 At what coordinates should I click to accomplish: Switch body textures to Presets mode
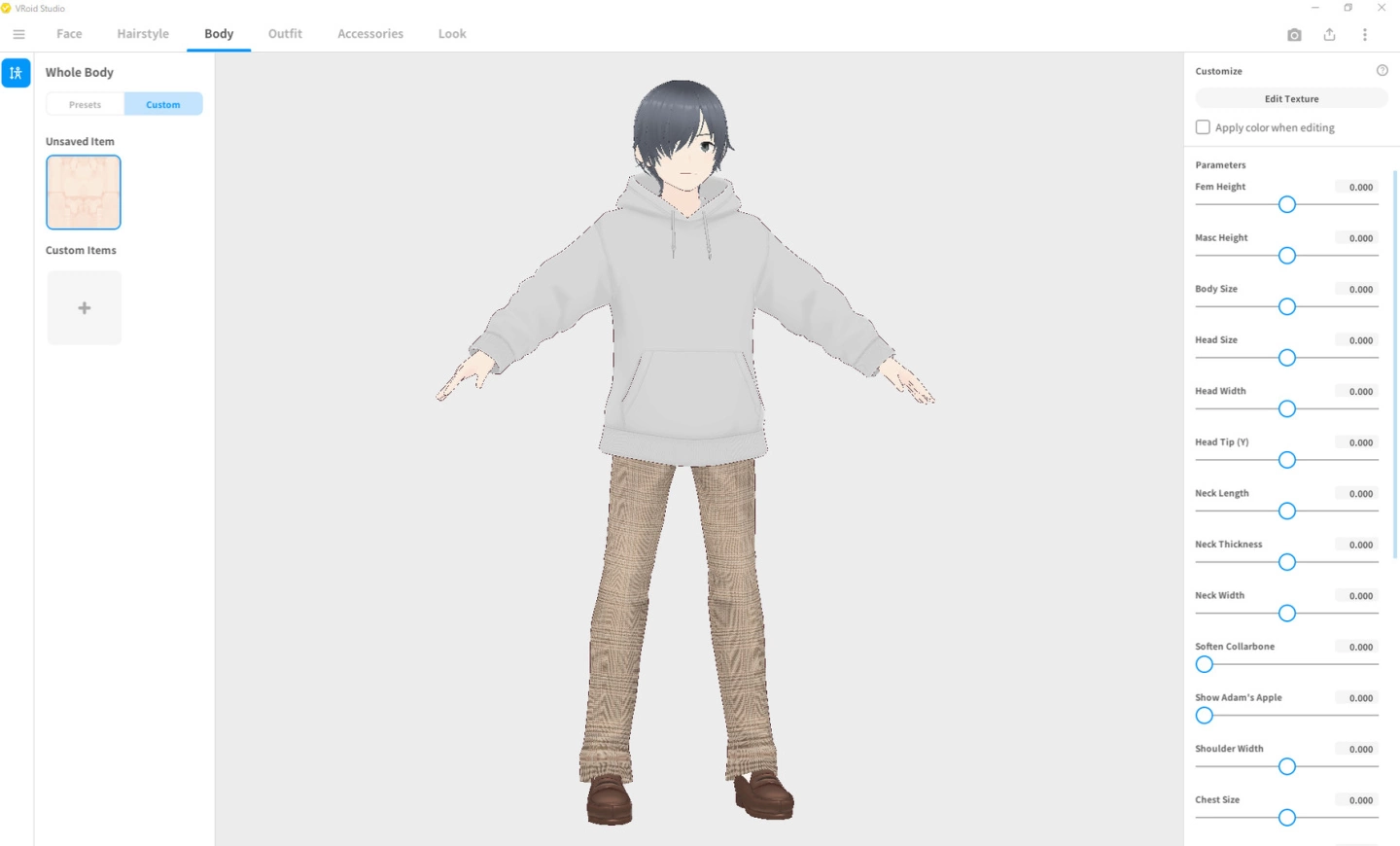tap(85, 104)
